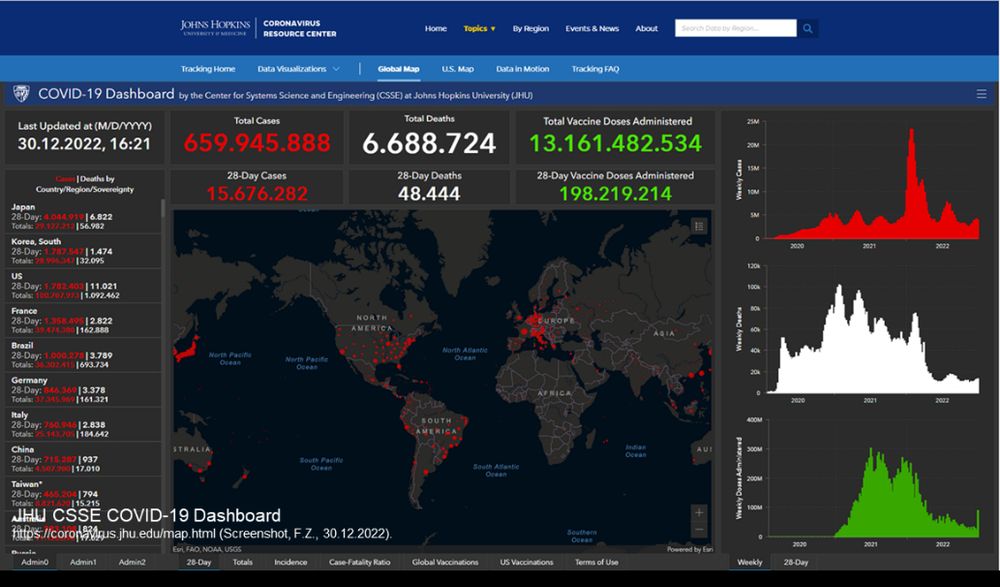Open the dashboard hamburger menu icon
This screenshot has height=587, width=1000.
click(981, 94)
